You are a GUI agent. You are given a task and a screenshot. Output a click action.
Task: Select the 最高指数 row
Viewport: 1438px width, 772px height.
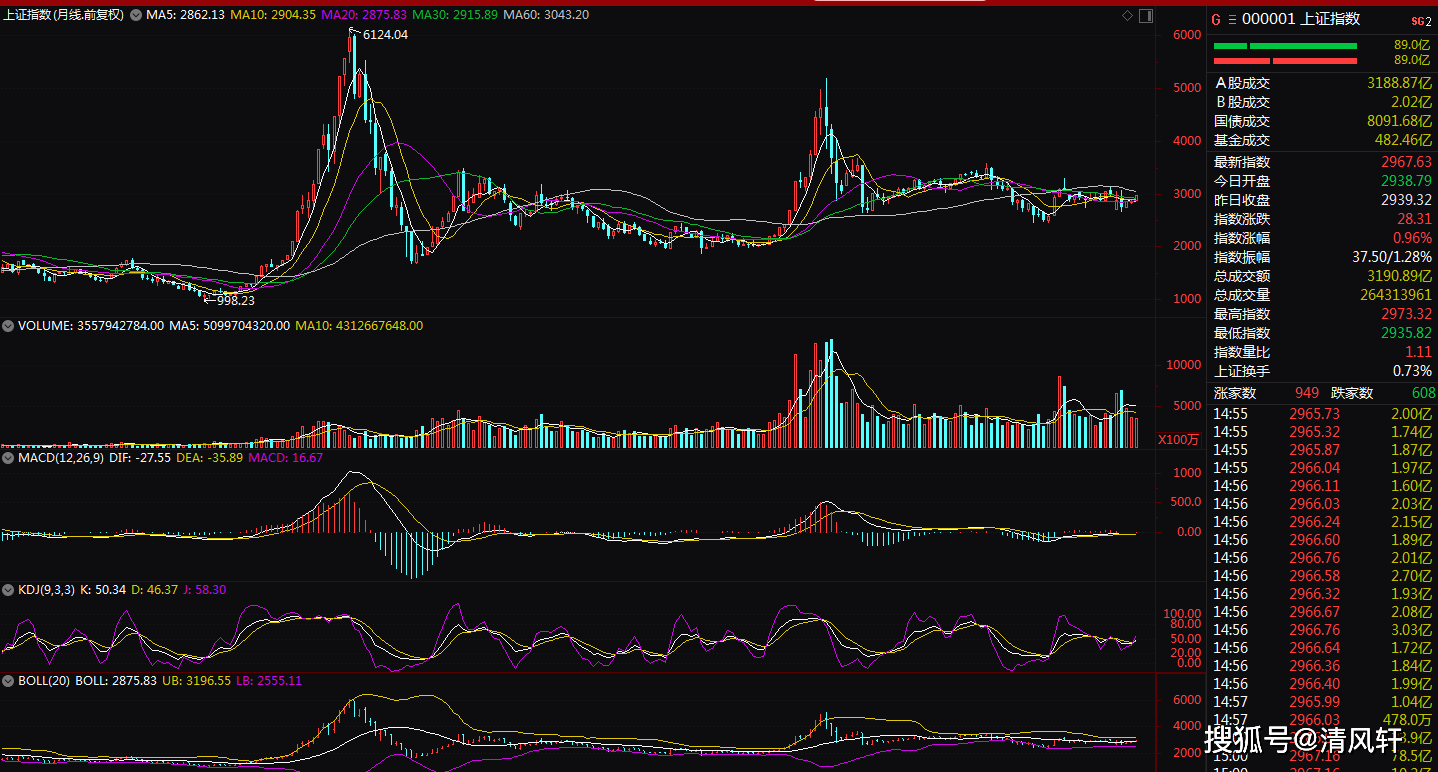(x=1322, y=314)
